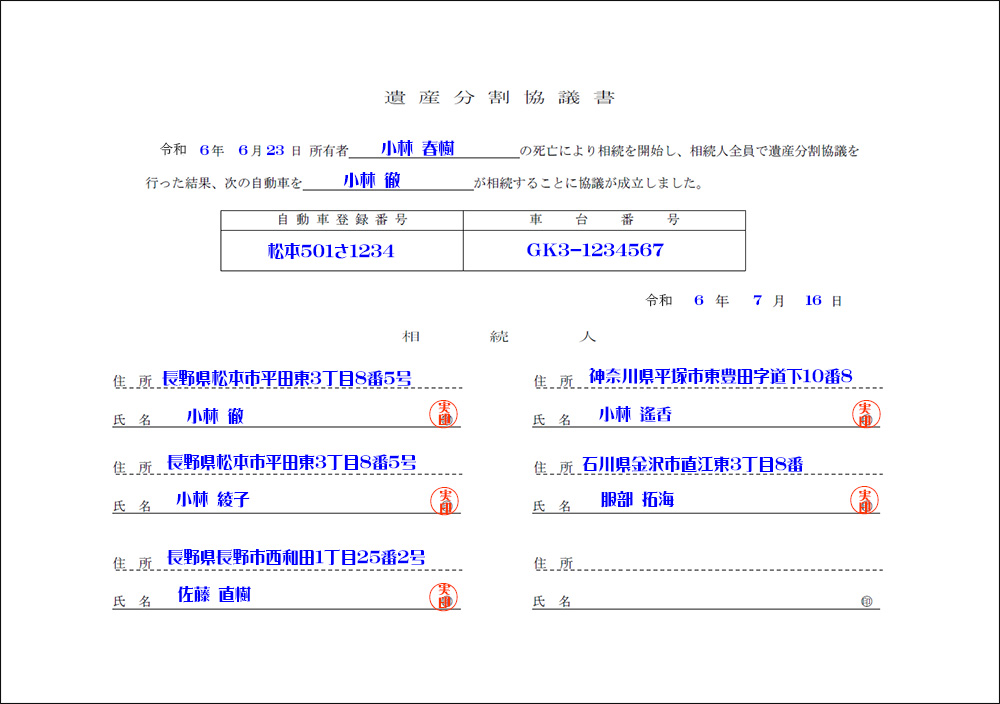The height and width of the screenshot is (704, 1000).
Task: Click the red seal next to 佐藤 直樹
Action: click(x=443, y=596)
